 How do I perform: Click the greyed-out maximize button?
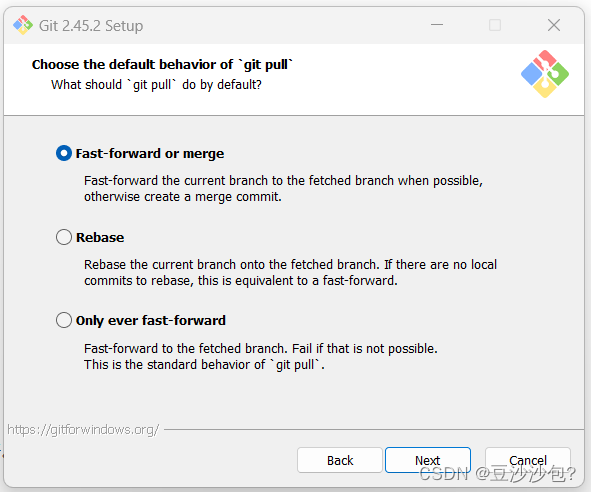(x=495, y=25)
